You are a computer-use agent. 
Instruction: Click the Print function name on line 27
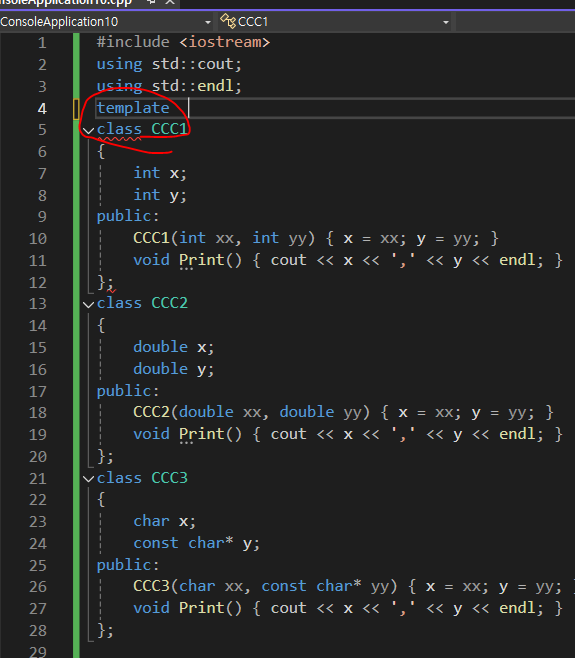pos(202,608)
